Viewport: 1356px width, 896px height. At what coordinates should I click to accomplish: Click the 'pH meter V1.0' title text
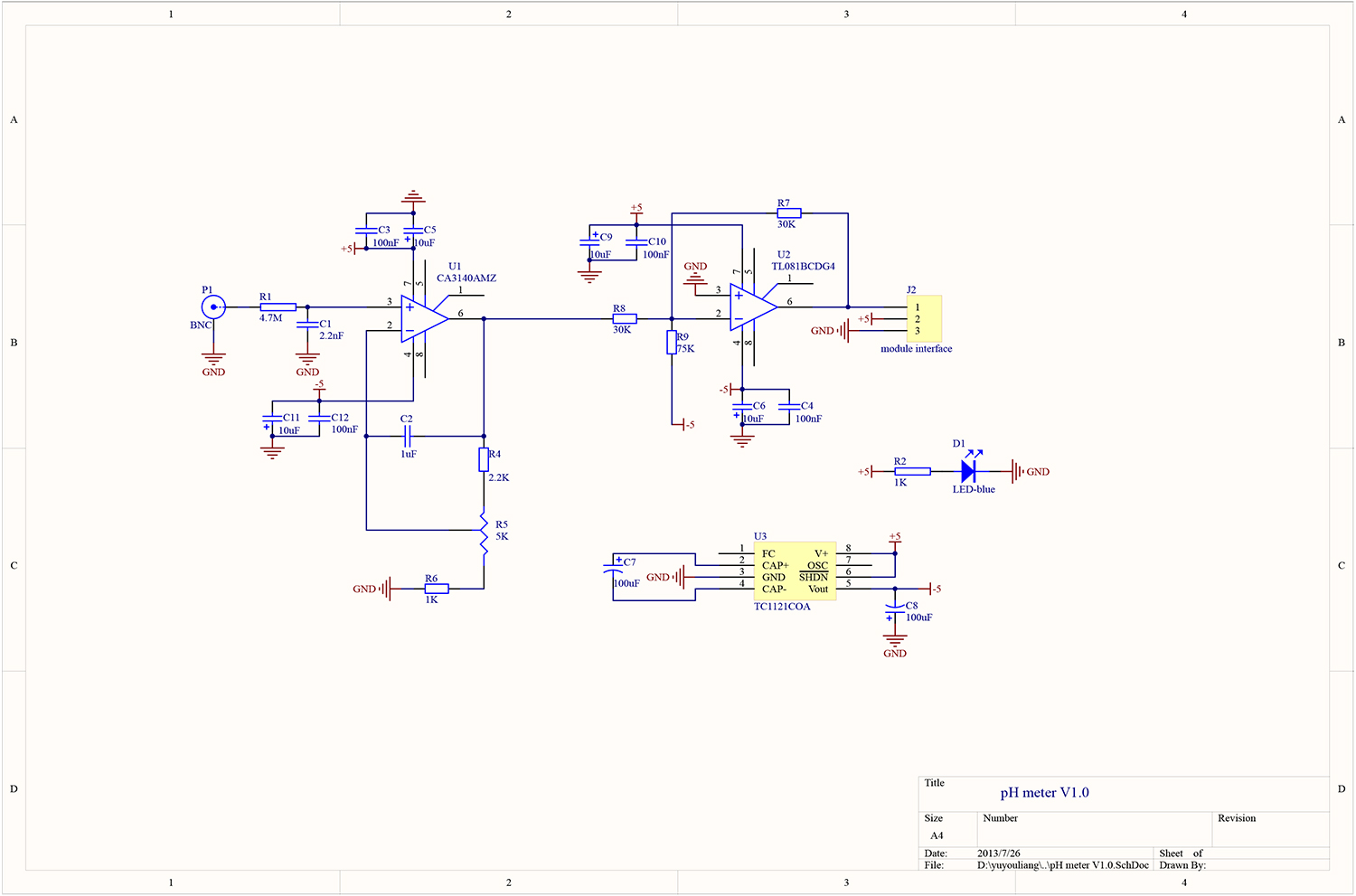(x=1044, y=793)
